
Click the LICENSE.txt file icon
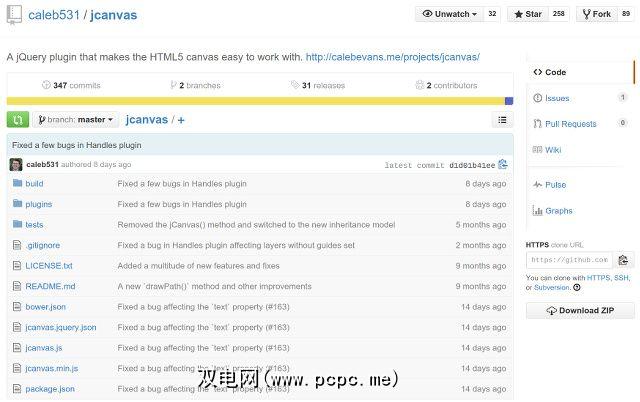[17, 266]
